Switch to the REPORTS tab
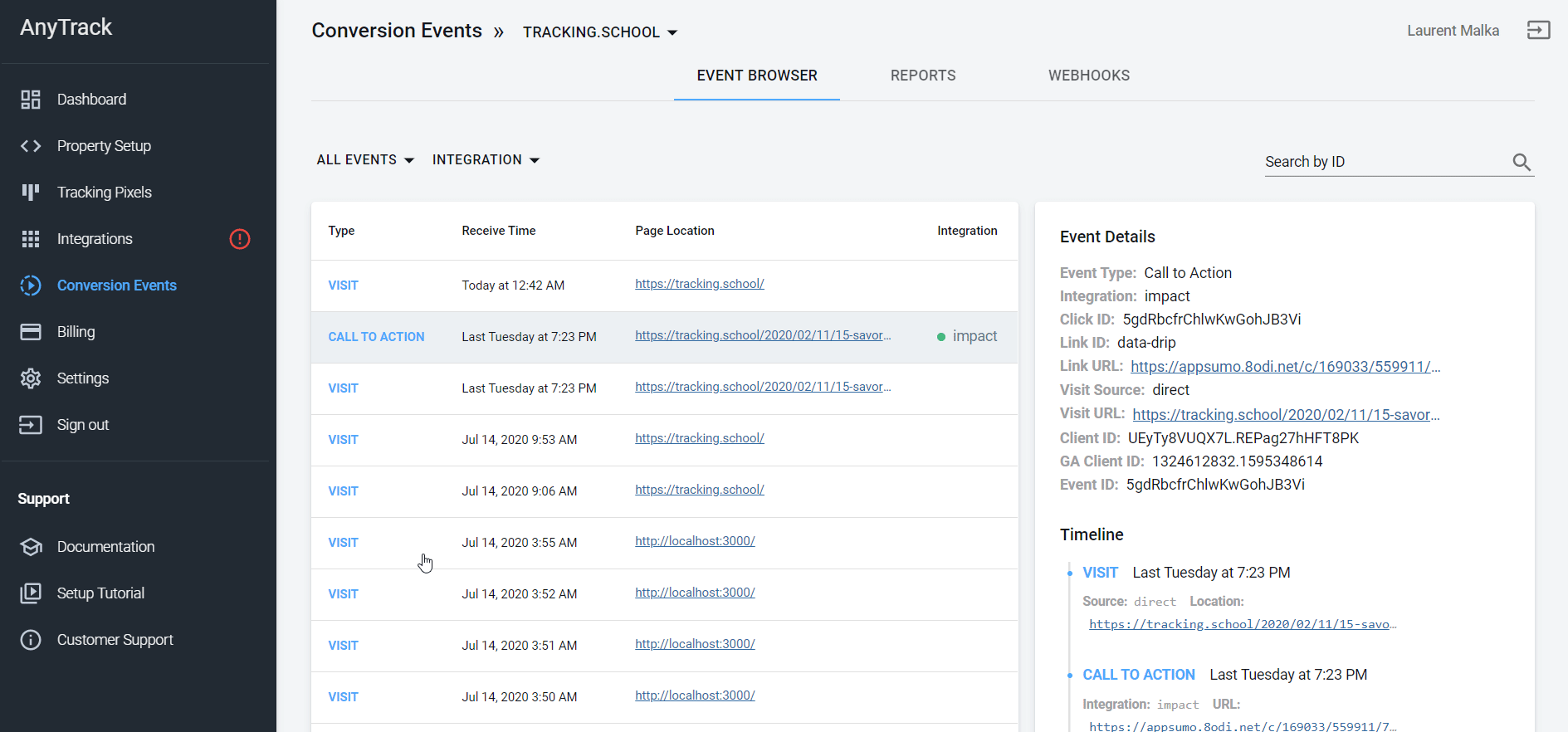The width and height of the screenshot is (1568, 732). click(923, 76)
